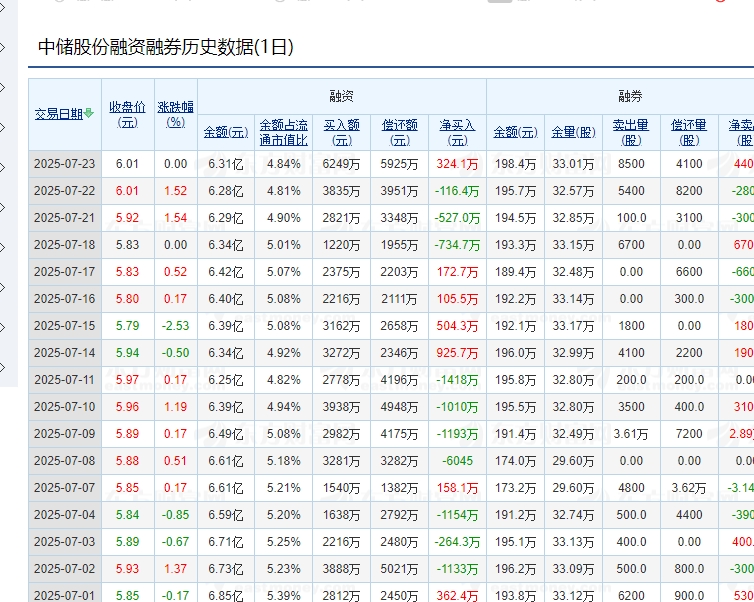Image resolution: width=754 pixels, height=602 pixels.
Task: Click the 504.3万 net buy value
Action: [457, 326]
